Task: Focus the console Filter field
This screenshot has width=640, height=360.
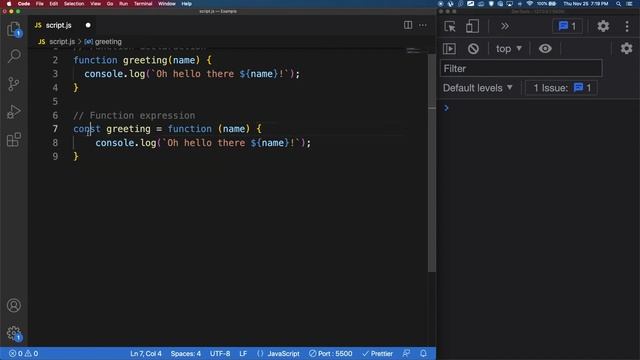Action: point(521,69)
